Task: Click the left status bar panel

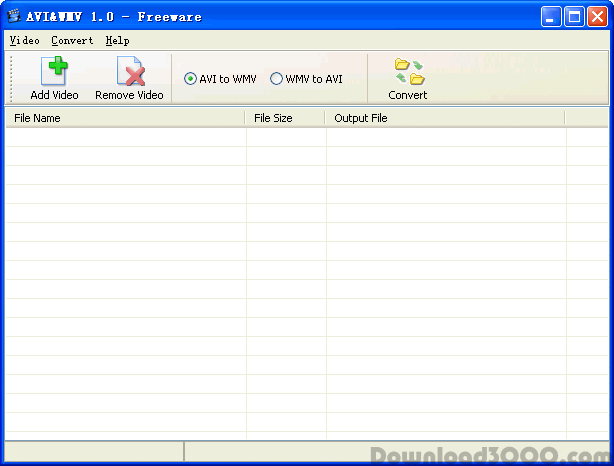Action: pyautogui.click(x=94, y=451)
